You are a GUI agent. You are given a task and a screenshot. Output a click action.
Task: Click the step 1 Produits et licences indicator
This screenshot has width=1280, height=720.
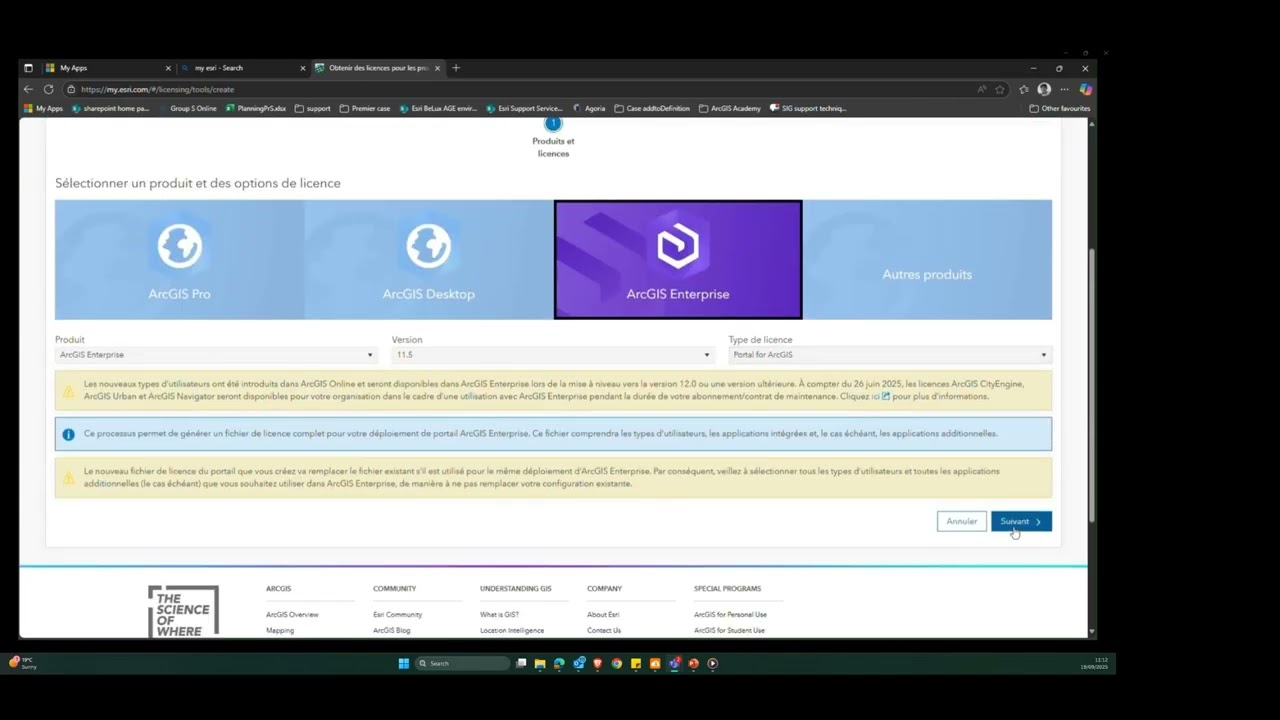click(x=553, y=138)
